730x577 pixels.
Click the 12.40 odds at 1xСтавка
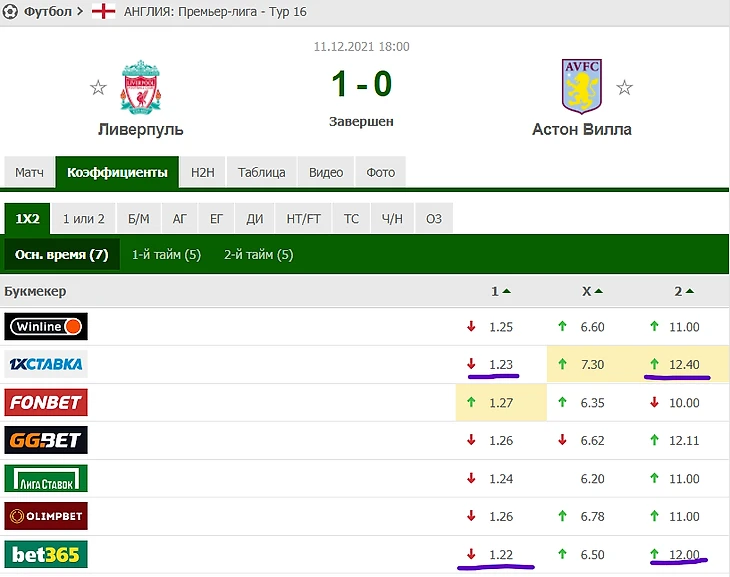coord(684,364)
